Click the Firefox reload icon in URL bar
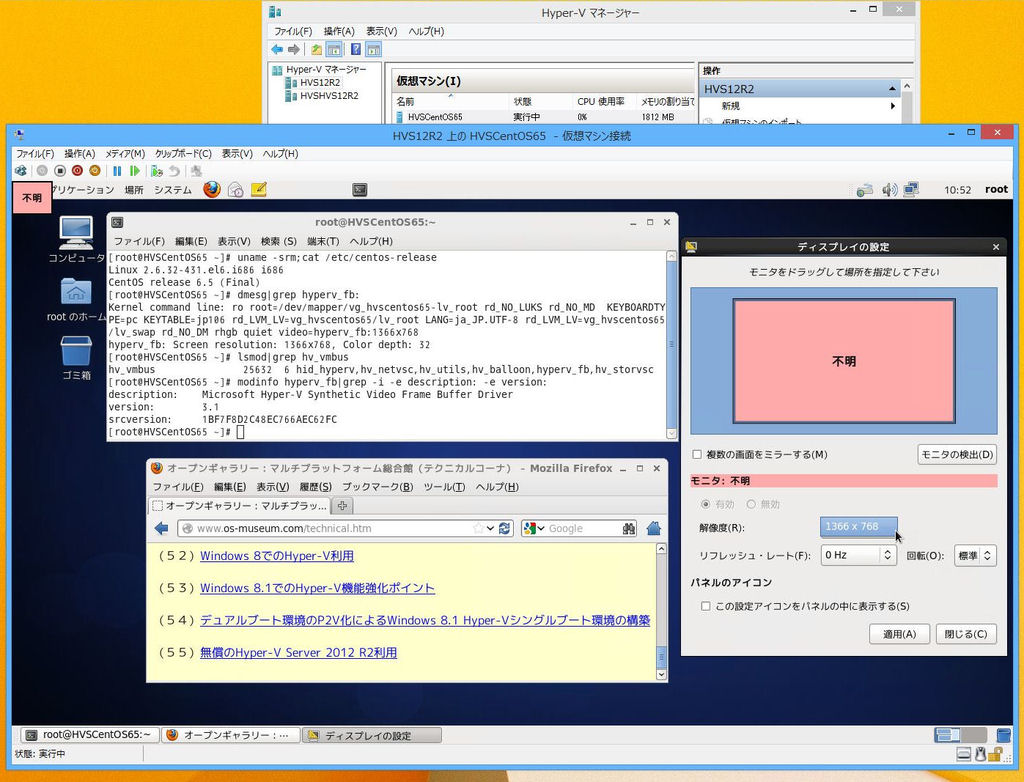Screen dimensions: 1024x782 click(504, 529)
